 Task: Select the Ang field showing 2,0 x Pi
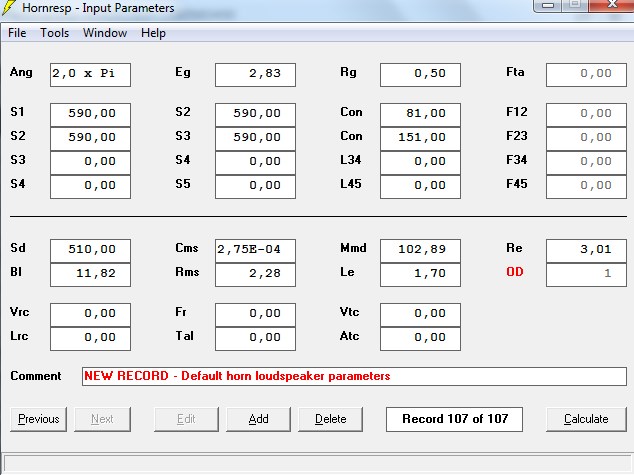(90, 74)
